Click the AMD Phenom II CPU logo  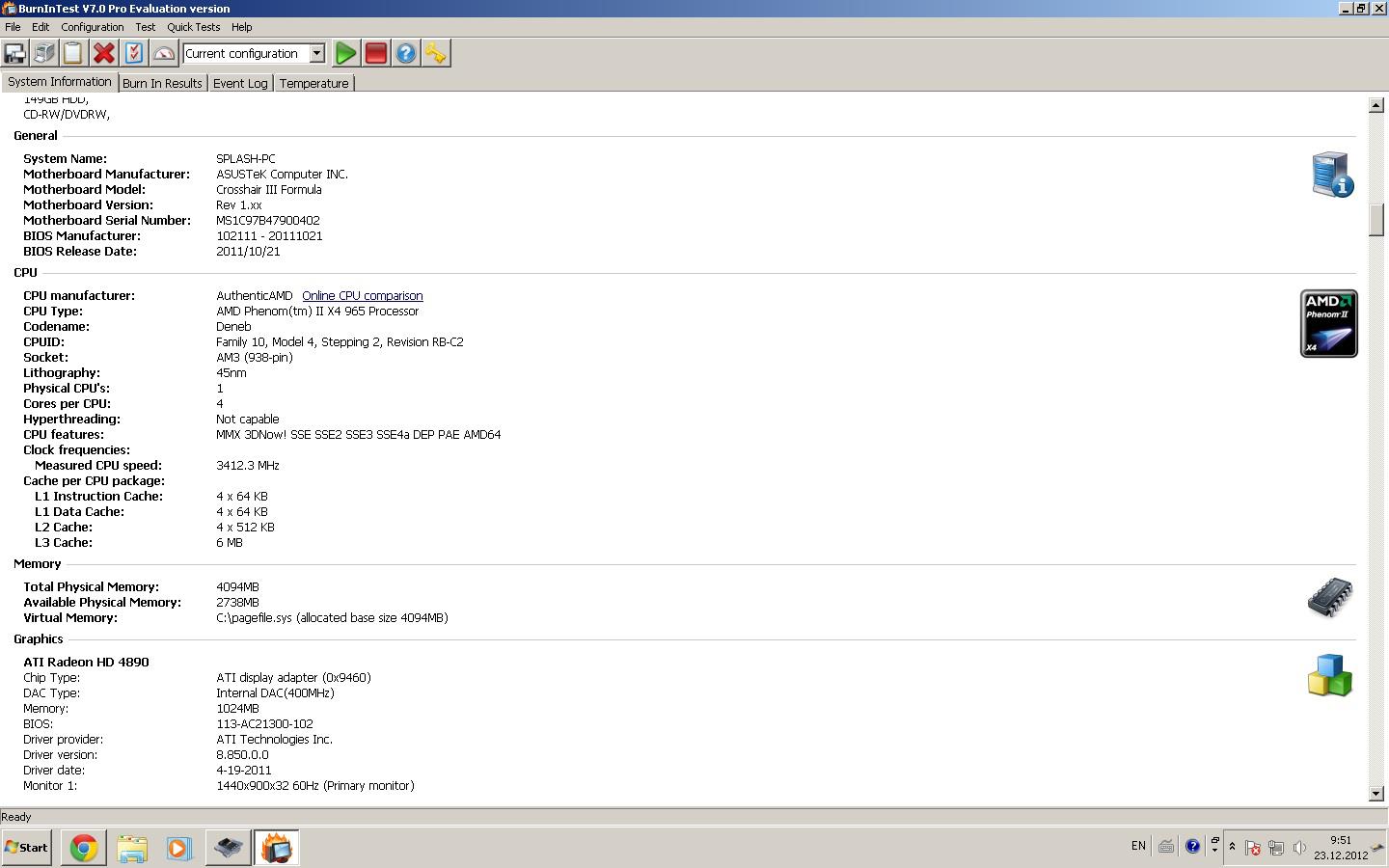click(x=1328, y=323)
